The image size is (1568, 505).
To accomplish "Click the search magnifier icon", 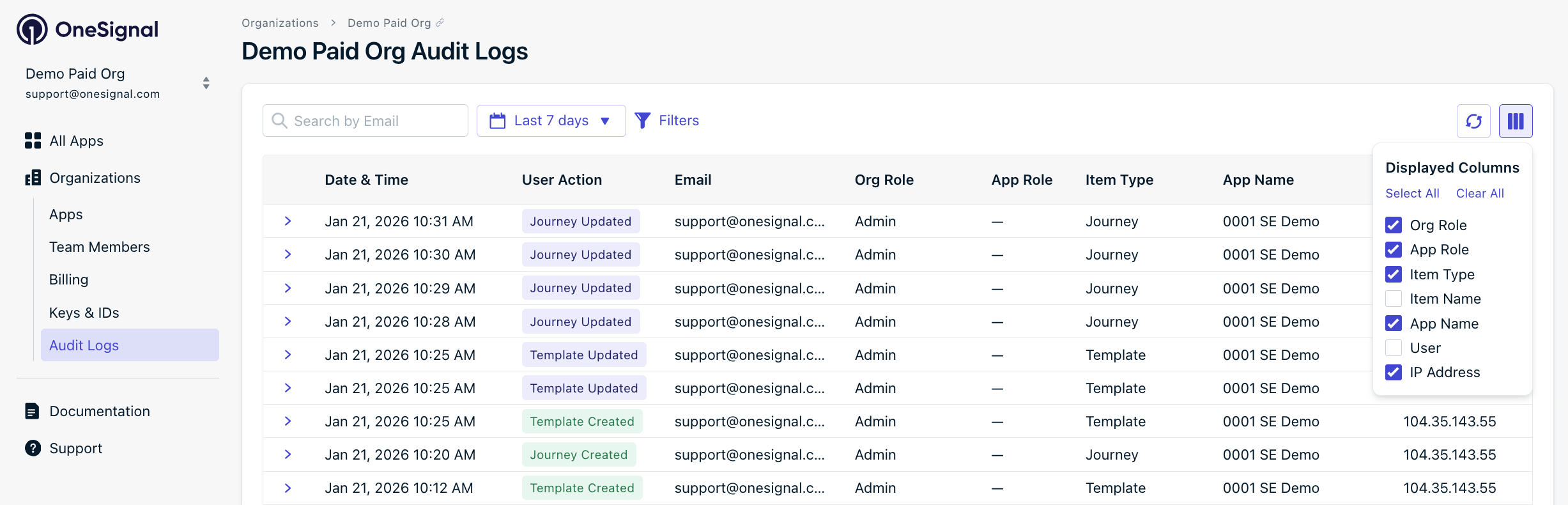I will [x=279, y=120].
